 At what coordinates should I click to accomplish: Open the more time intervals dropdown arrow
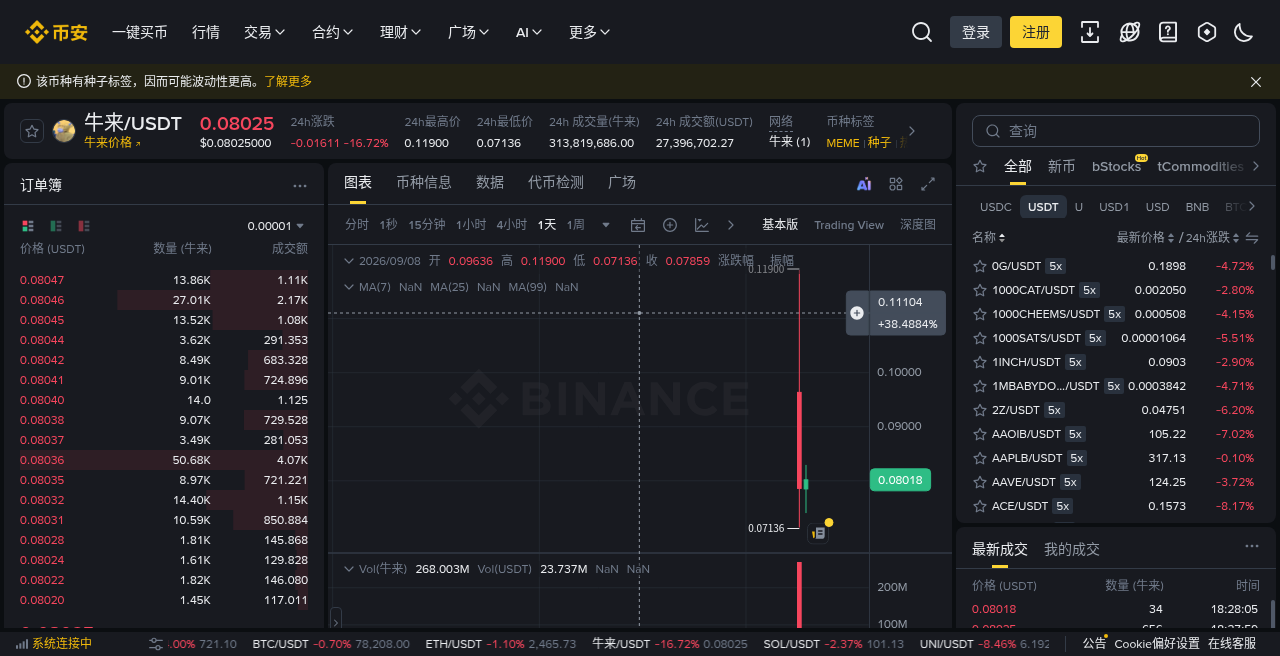(606, 225)
